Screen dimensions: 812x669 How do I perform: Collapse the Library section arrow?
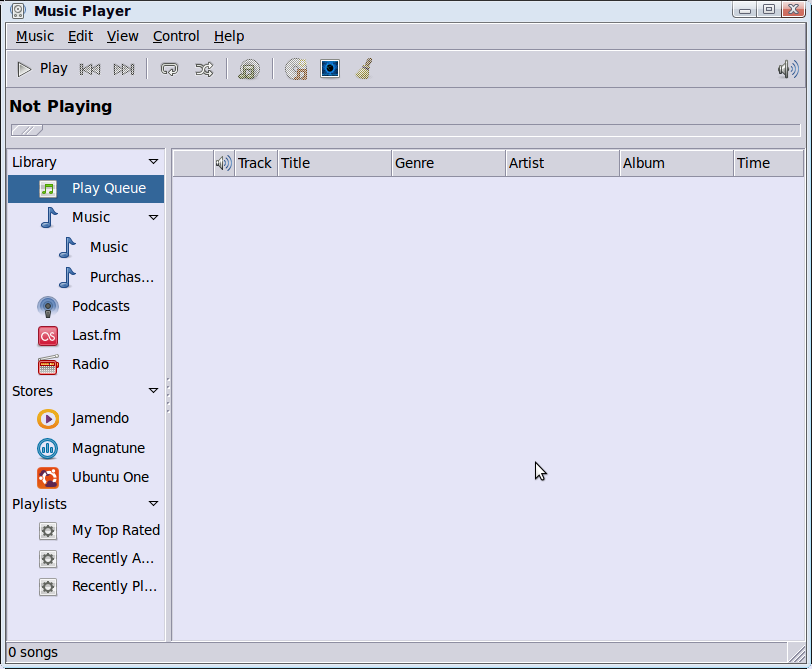point(153,162)
